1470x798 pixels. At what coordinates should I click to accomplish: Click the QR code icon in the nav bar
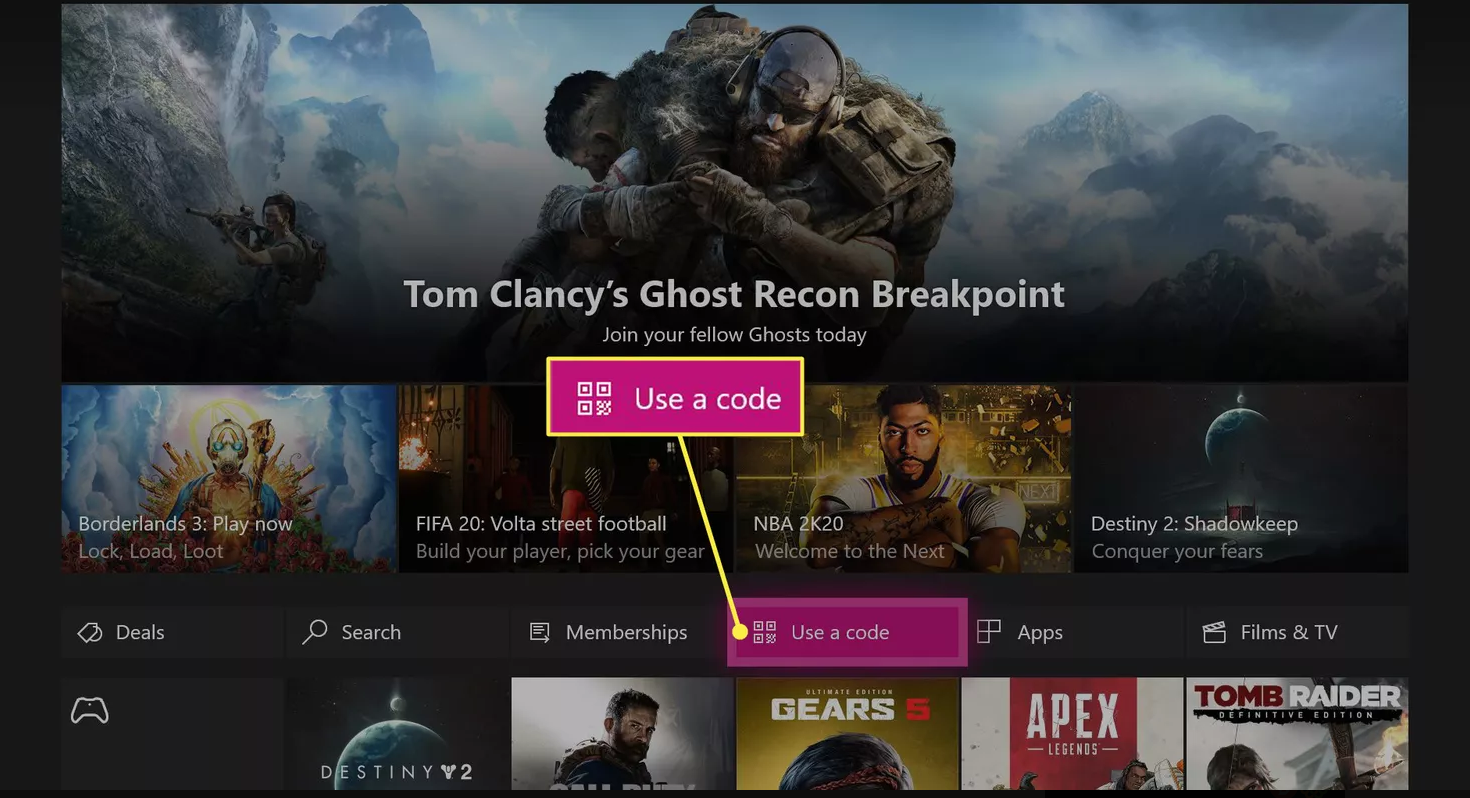[764, 632]
